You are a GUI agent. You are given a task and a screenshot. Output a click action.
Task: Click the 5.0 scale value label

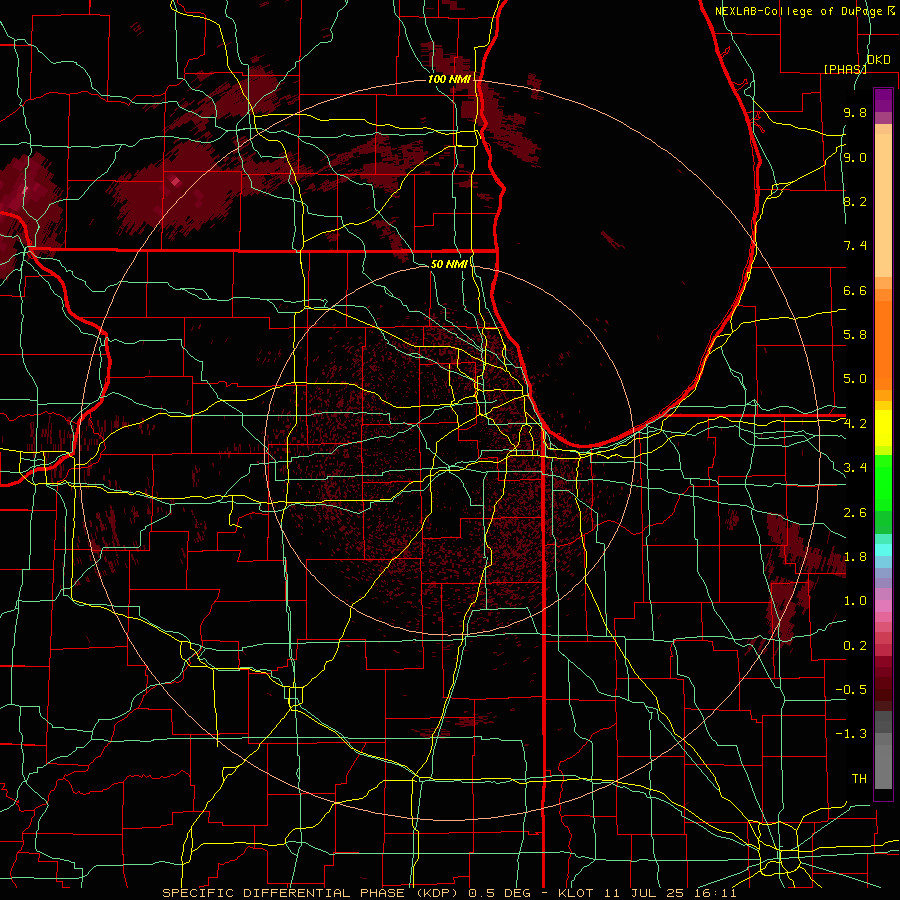pyautogui.click(x=855, y=379)
